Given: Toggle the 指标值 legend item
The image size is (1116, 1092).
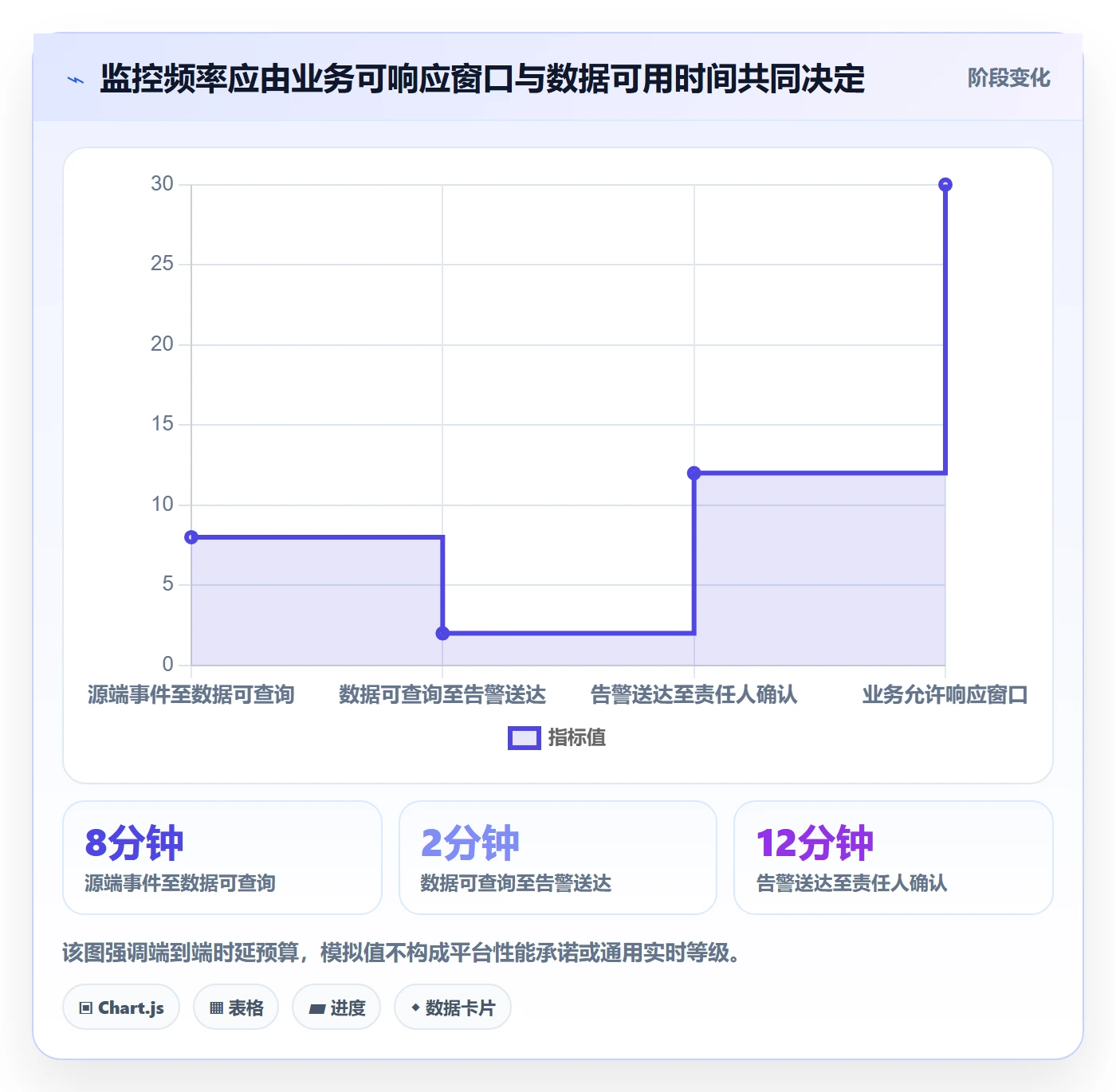Looking at the screenshot, I should pyautogui.click(x=557, y=738).
